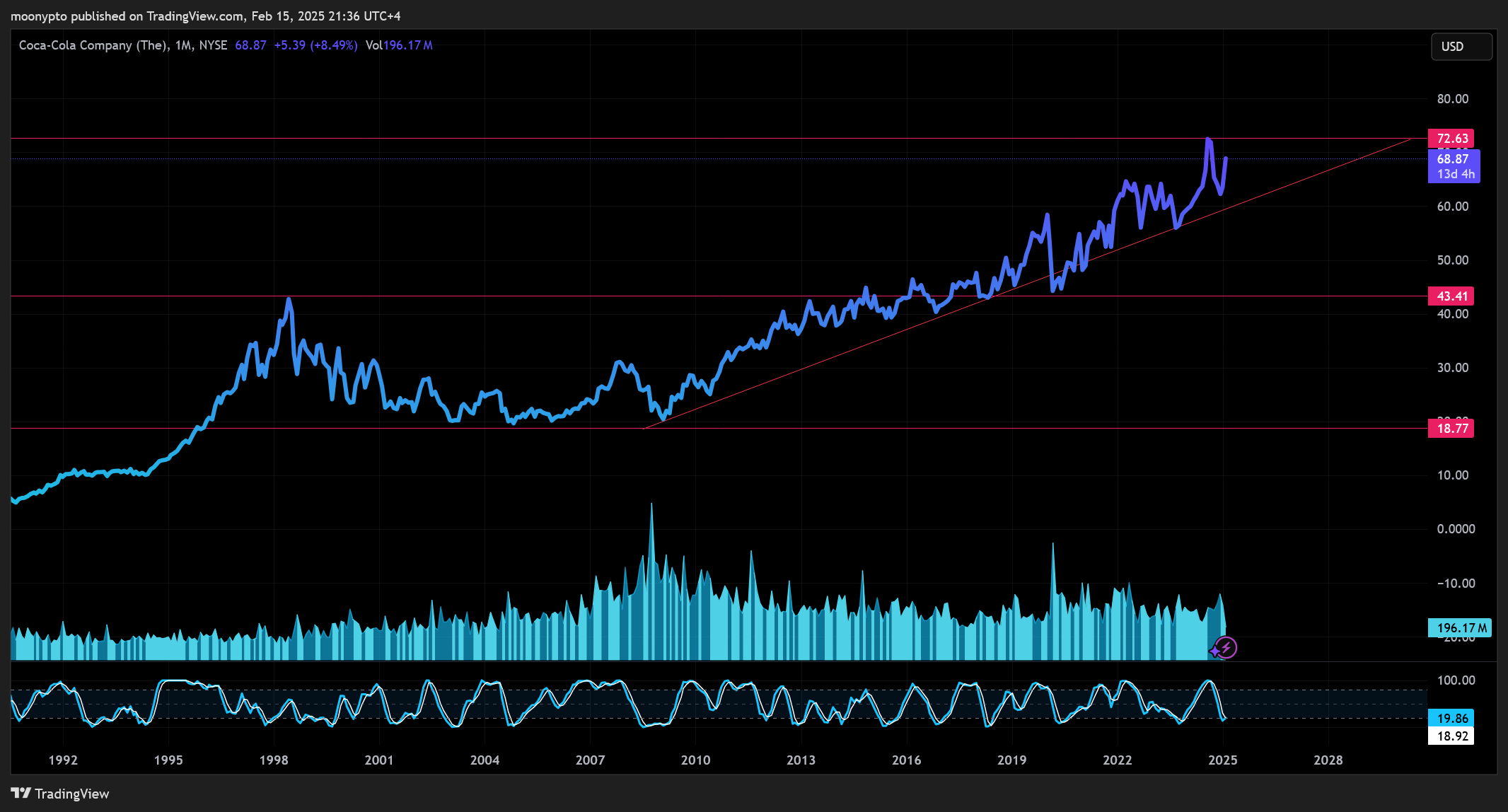Click the 43.41 red price label
This screenshot has height=812, width=1508.
click(x=1451, y=296)
